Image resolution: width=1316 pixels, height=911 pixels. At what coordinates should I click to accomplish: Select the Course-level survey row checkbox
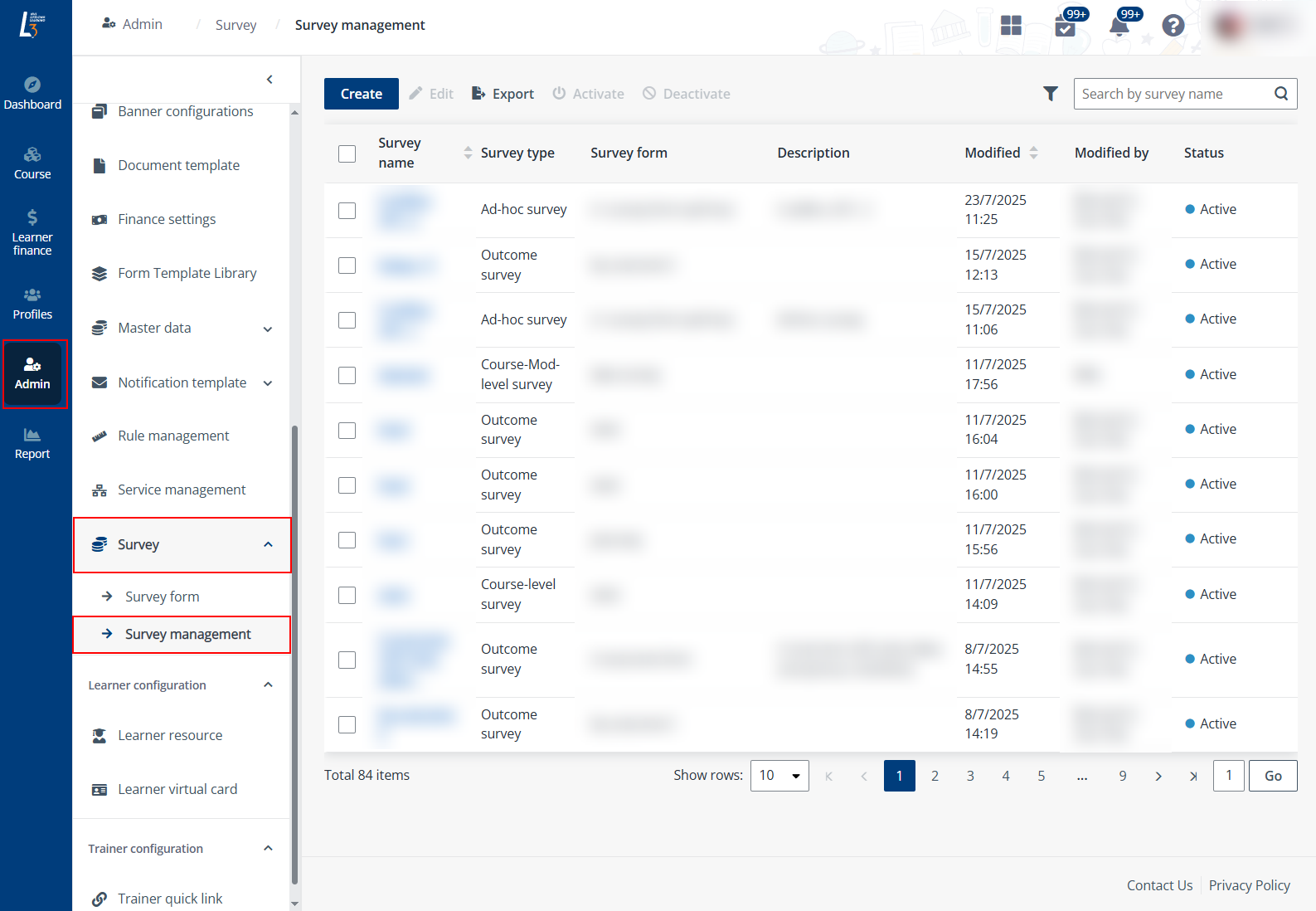pyautogui.click(x=347, y=595)
